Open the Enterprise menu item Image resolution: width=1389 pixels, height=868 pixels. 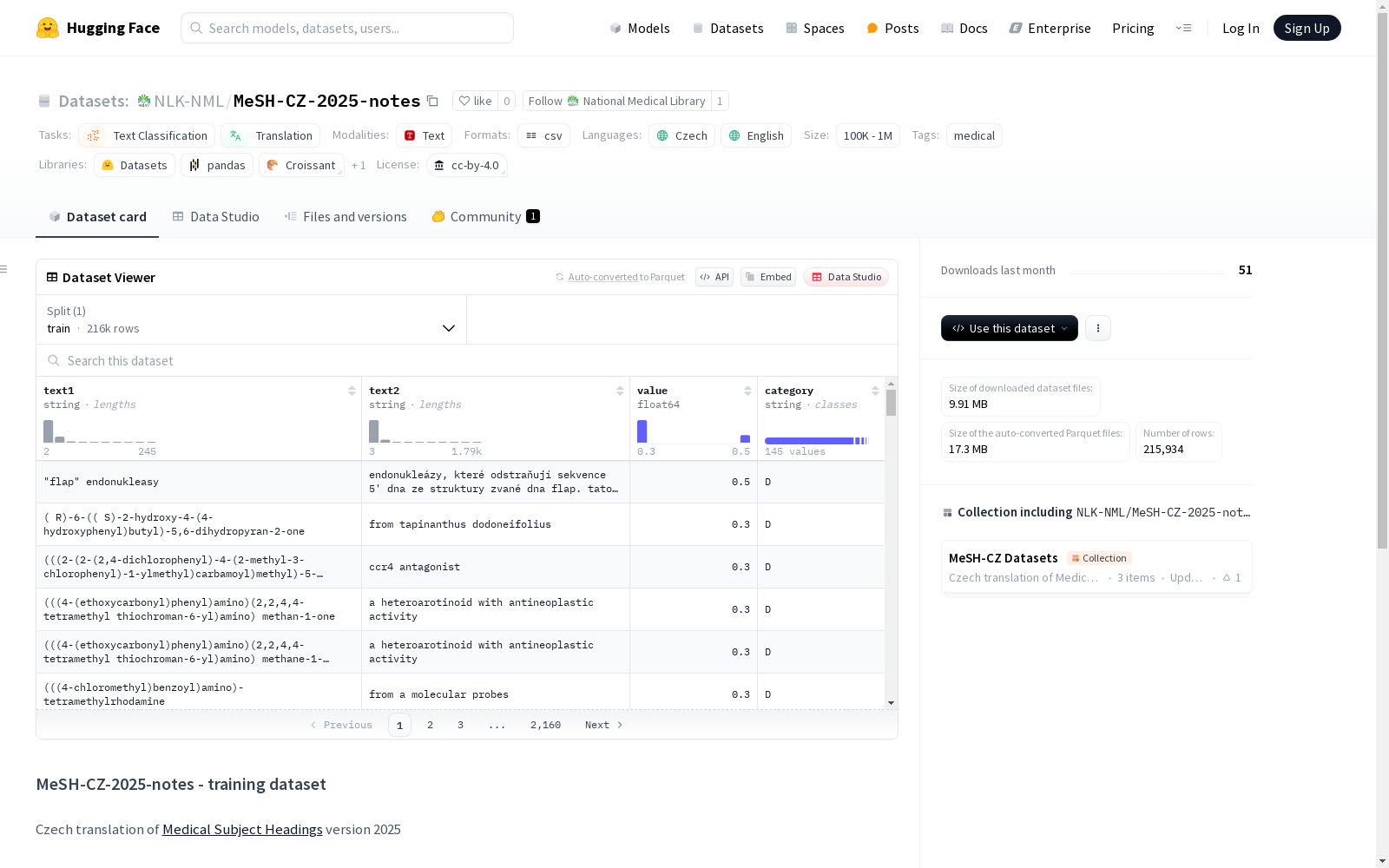click(x=1050, y=28)
